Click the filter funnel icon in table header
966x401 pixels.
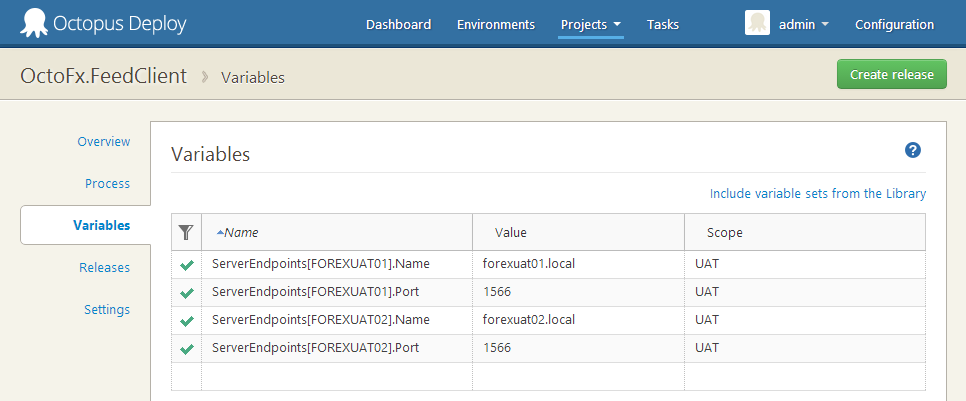(186, 232)
